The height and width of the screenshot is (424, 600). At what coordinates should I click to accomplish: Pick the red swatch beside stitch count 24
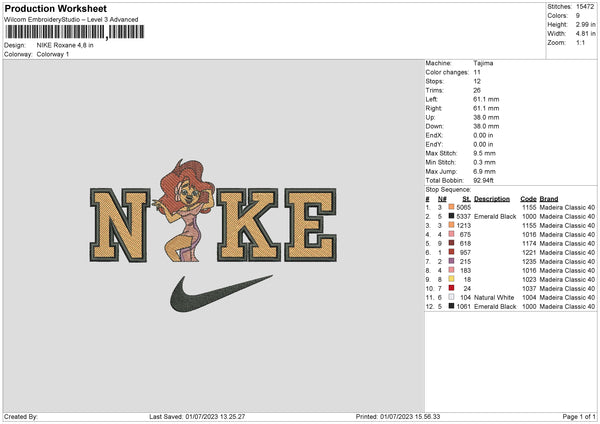[x=451, y=288]
